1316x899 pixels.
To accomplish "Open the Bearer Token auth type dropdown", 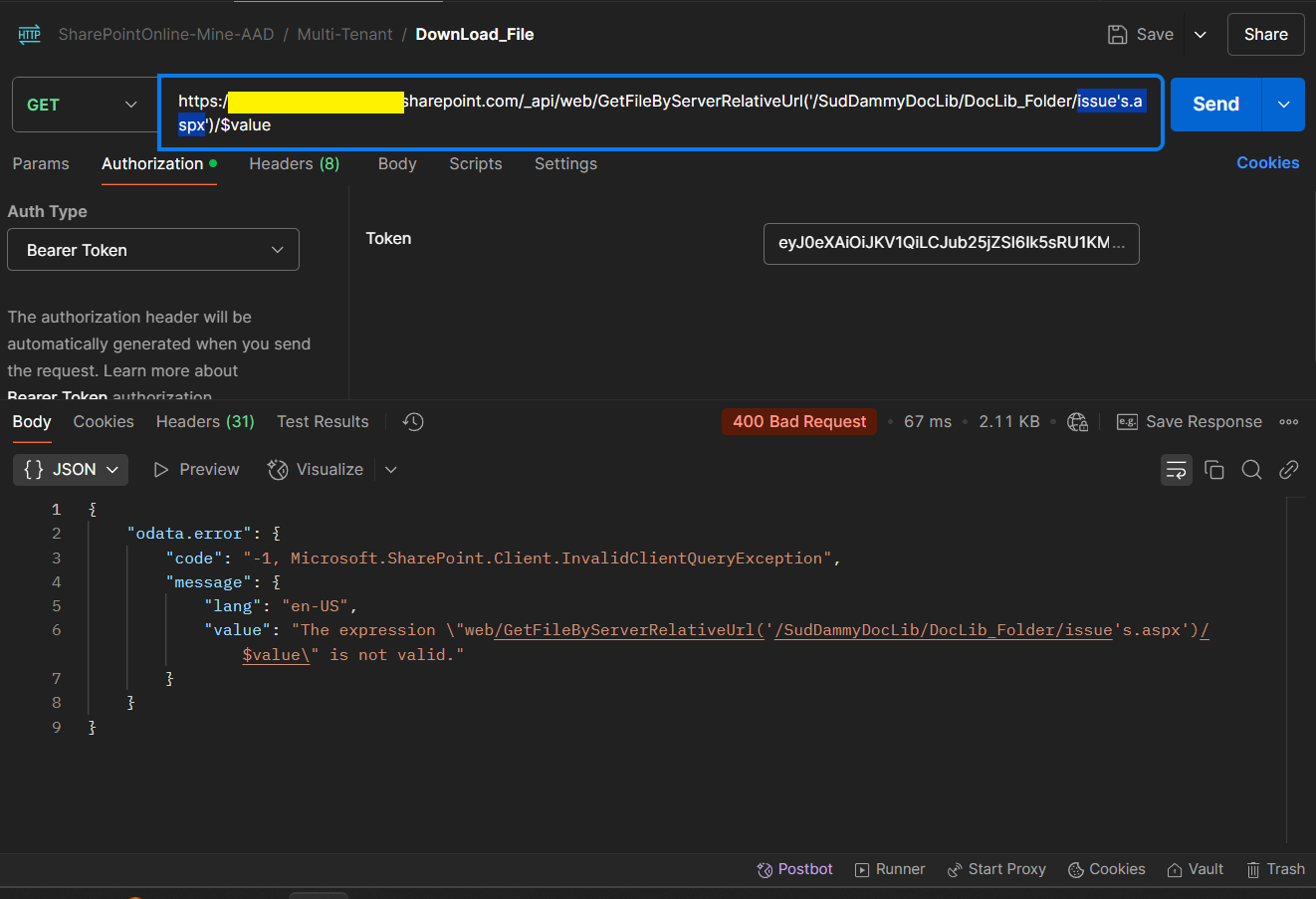I will pyautogui.click(x=153, y=250).
